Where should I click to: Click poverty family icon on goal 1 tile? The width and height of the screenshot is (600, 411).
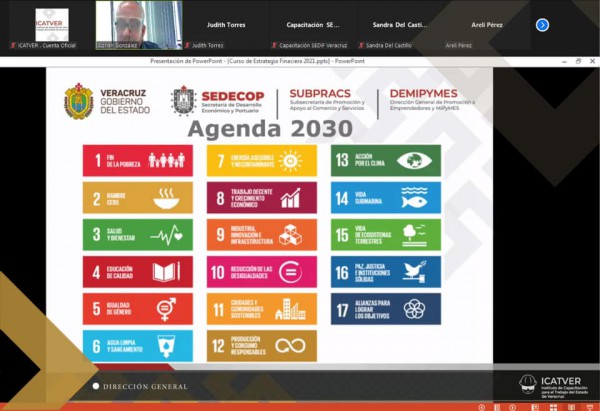point(166,160)
